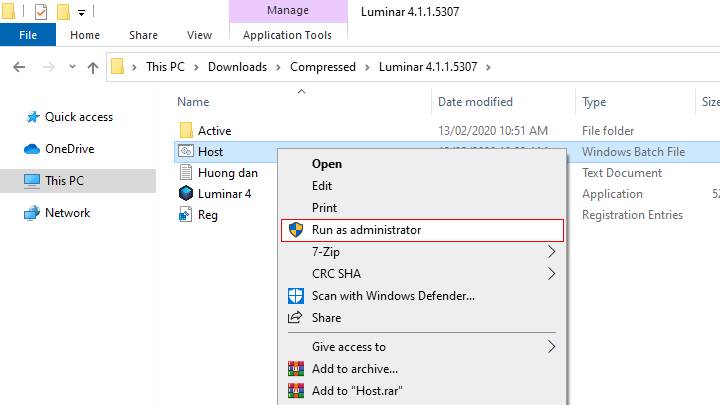720x405 pixels.
Task: Go back with the back arrow
Action: (19, 67)
